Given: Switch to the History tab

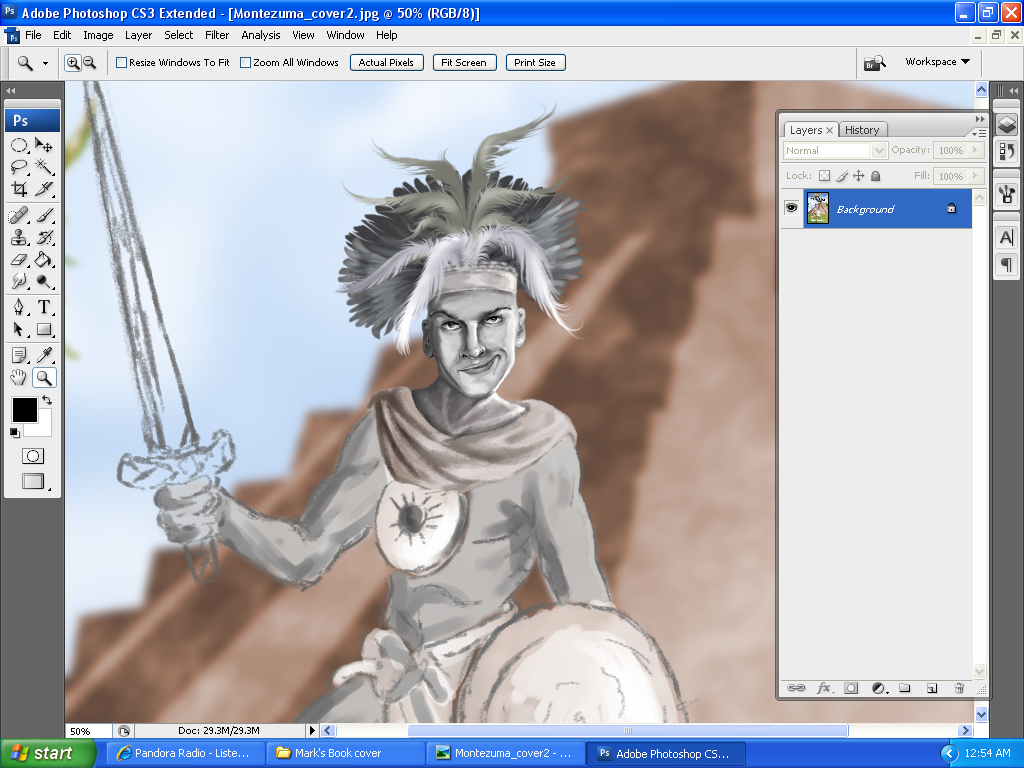Looking at the screenshot, I should [862, 130].
